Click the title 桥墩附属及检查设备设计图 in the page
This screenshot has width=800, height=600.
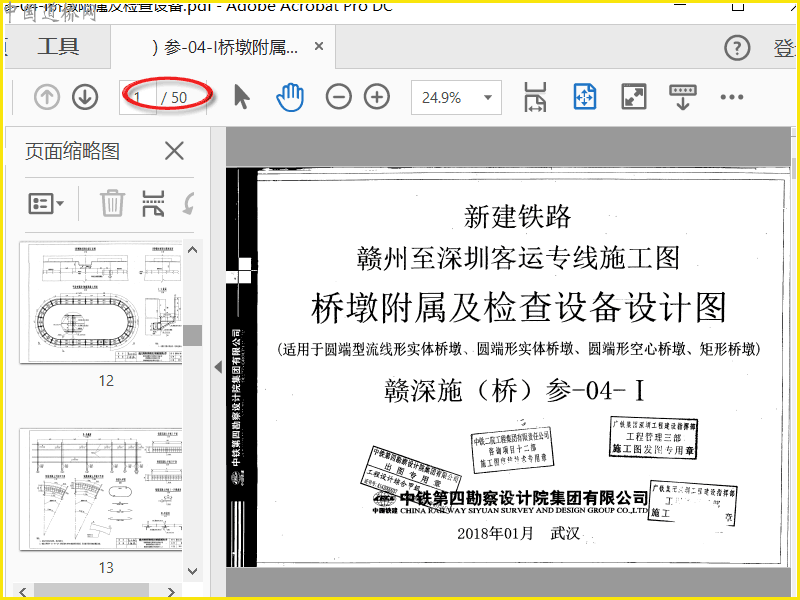[519, 308]
